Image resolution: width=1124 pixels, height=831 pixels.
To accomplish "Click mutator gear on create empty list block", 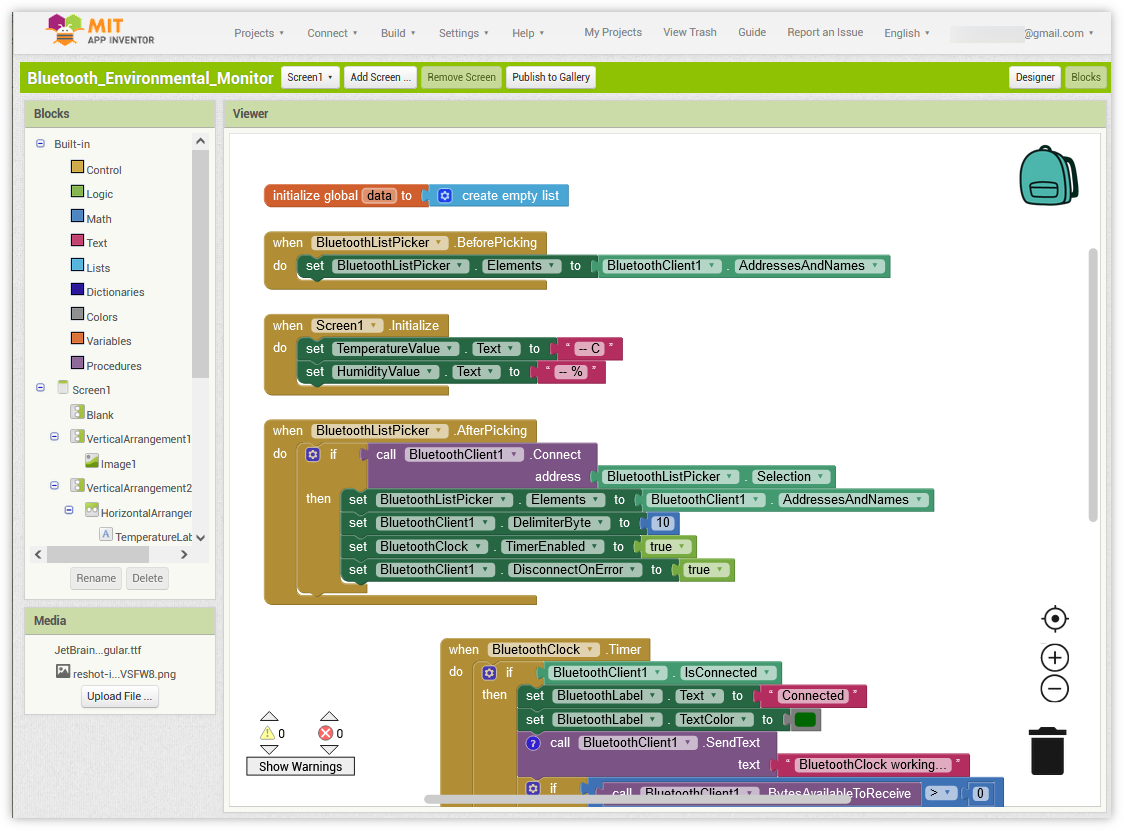I will click(444, 196).
